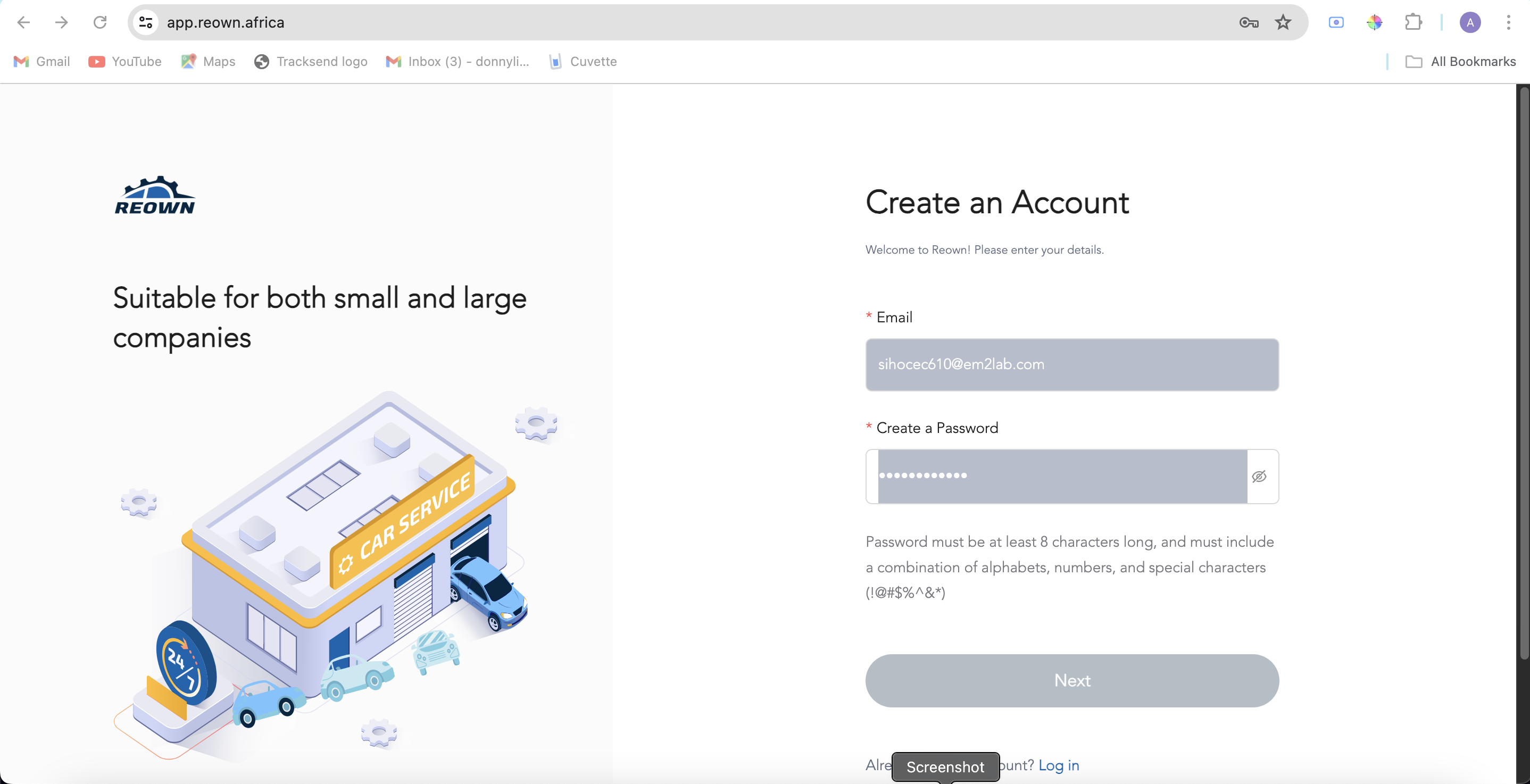
Task: Open the Tracksend logo bookmark
Action: pyautogui.click(x=311, y=61)
